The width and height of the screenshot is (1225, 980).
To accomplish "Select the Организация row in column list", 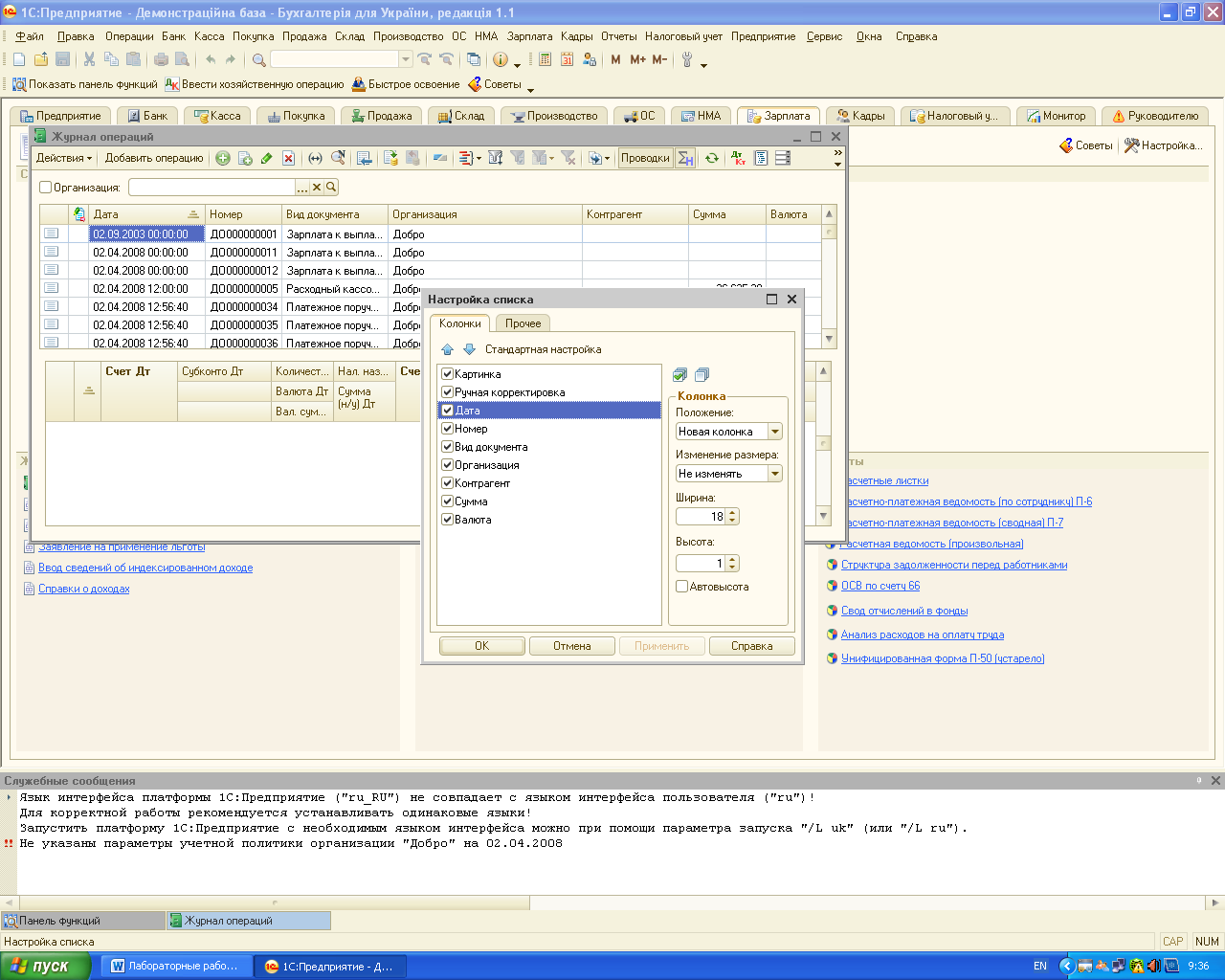I will pyautogui.click(x=549, y=465).
